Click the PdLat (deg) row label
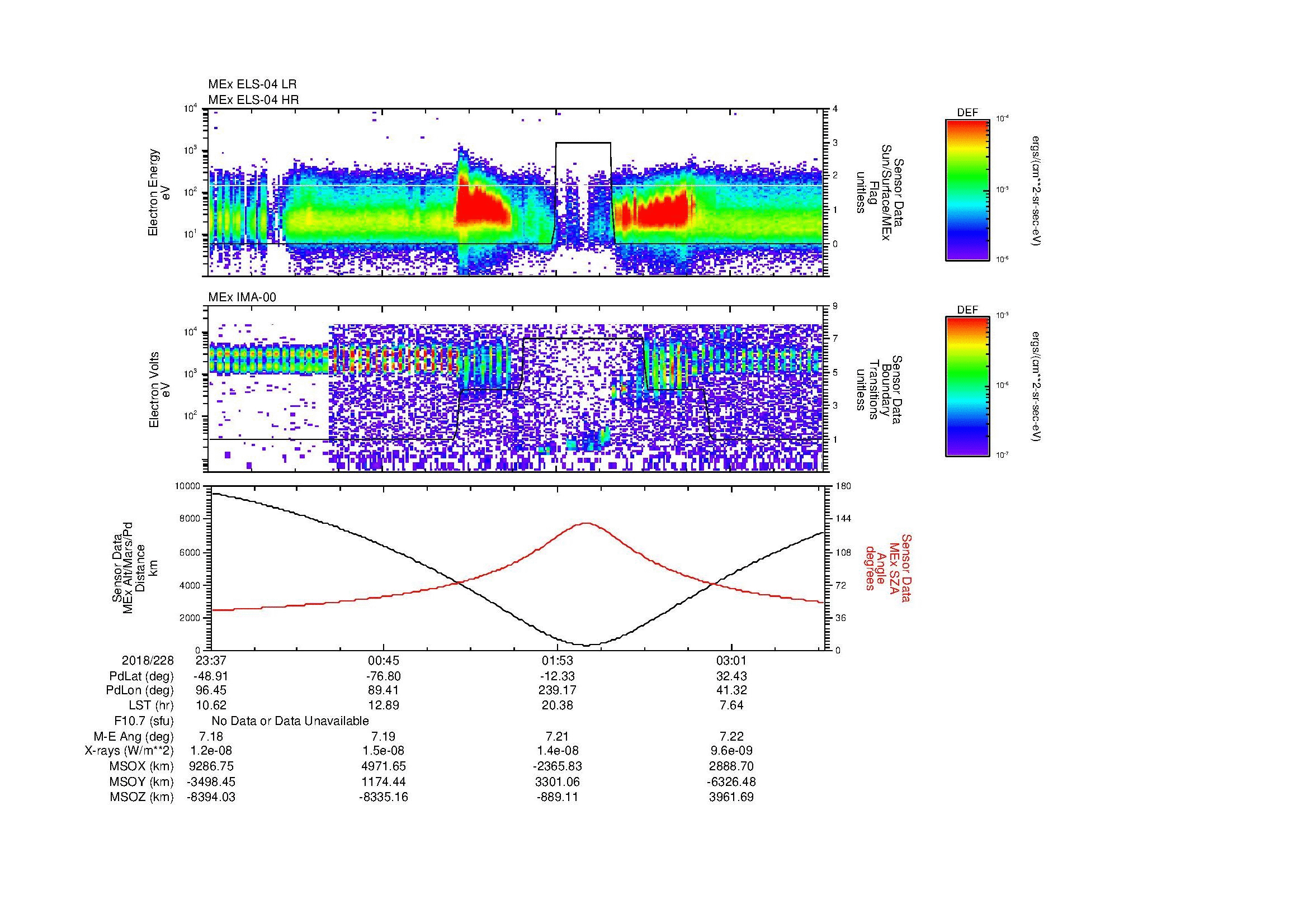The image size is (1308, 924). [141, 676]
